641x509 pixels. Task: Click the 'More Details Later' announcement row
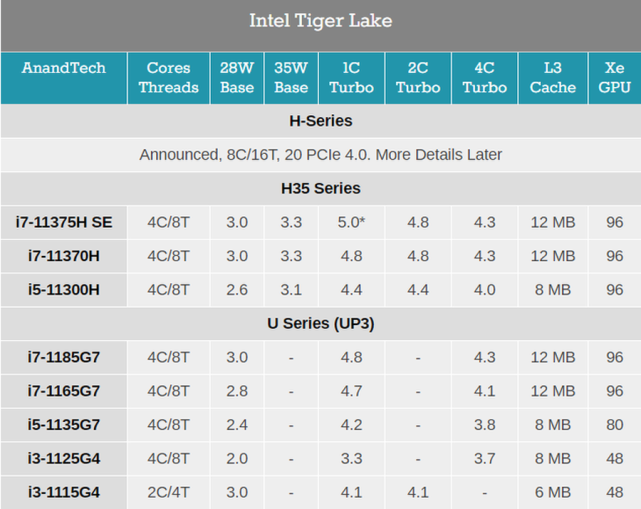(320, 154)
